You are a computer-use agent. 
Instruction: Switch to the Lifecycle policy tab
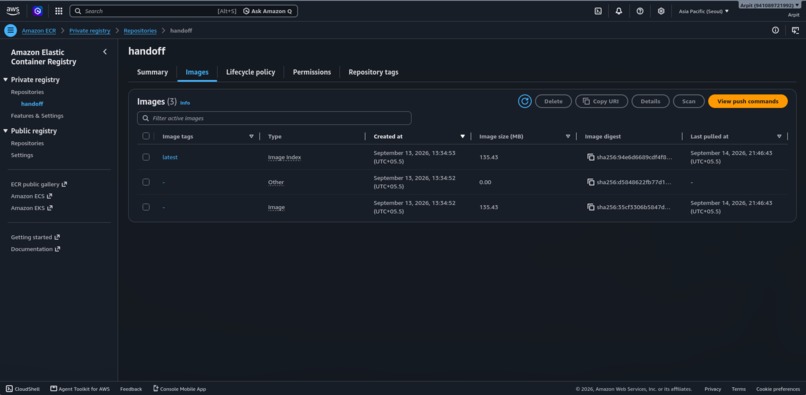tap(250, 73)
